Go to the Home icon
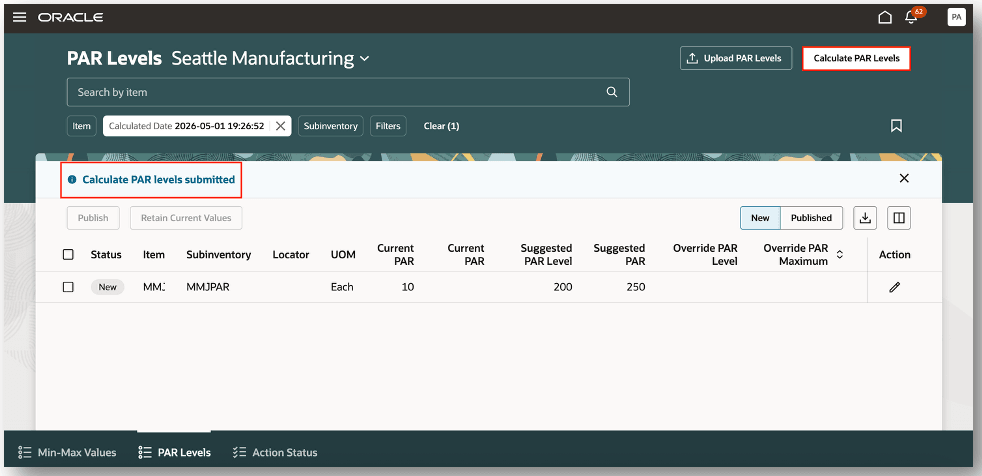982x476 pixels. pyautogui.click(x=885, y=18)
